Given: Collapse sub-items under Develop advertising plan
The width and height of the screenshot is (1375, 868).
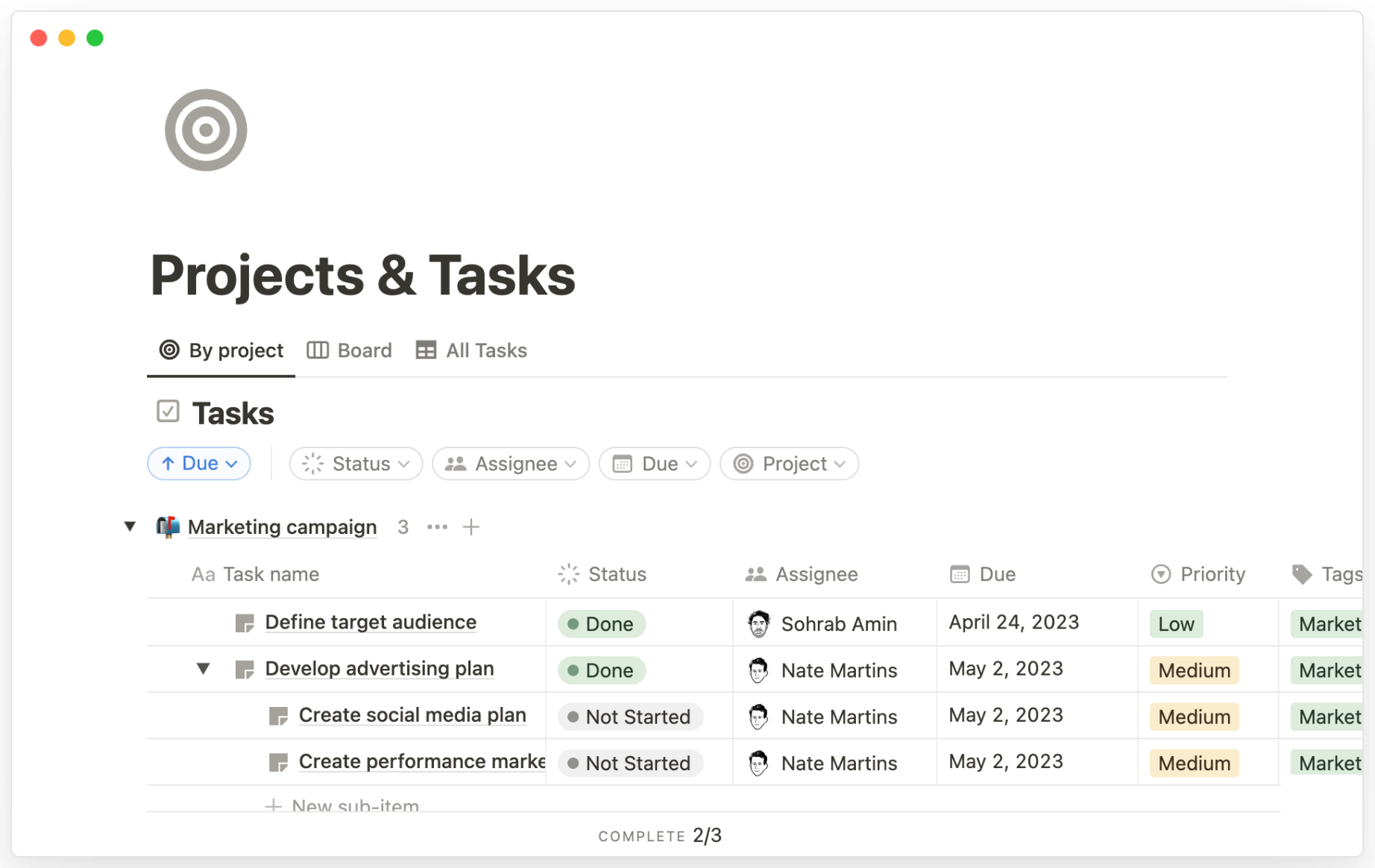Looking at the screenshot, I should [203, 669].
